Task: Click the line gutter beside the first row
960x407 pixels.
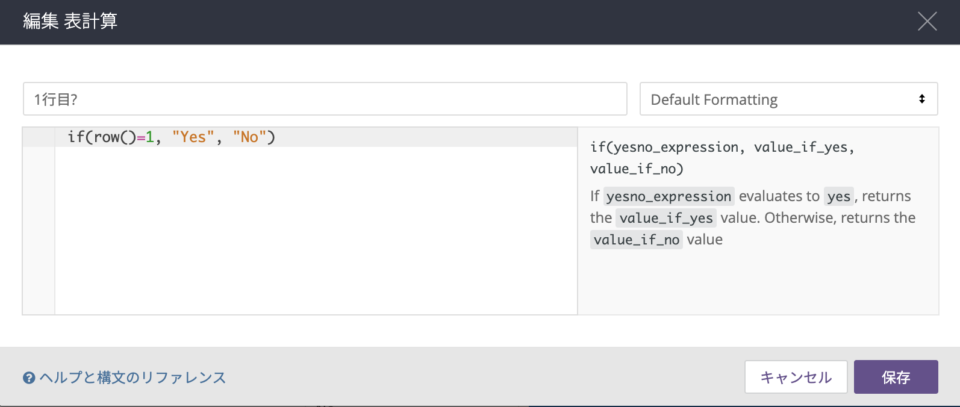Action: tap(39, 138)
